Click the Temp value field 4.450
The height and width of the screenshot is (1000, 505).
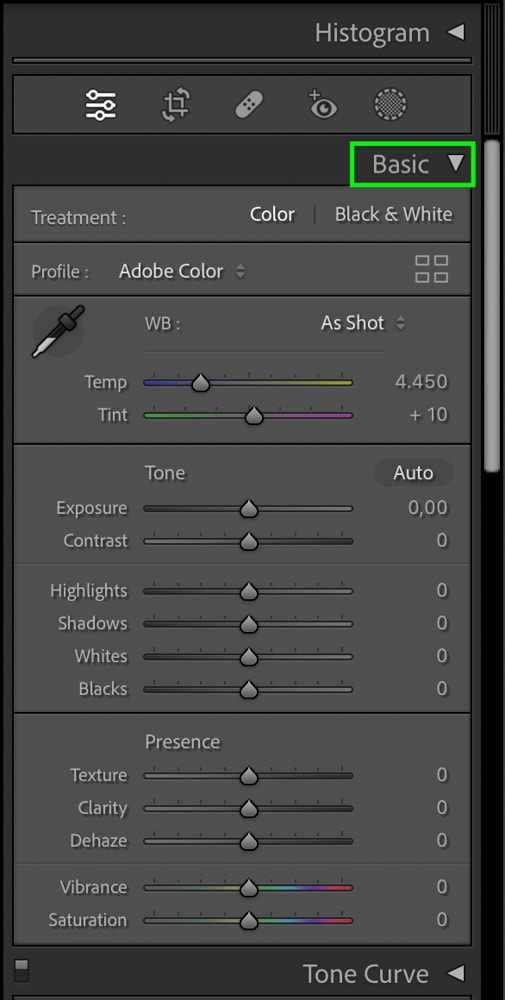[421, 382]
